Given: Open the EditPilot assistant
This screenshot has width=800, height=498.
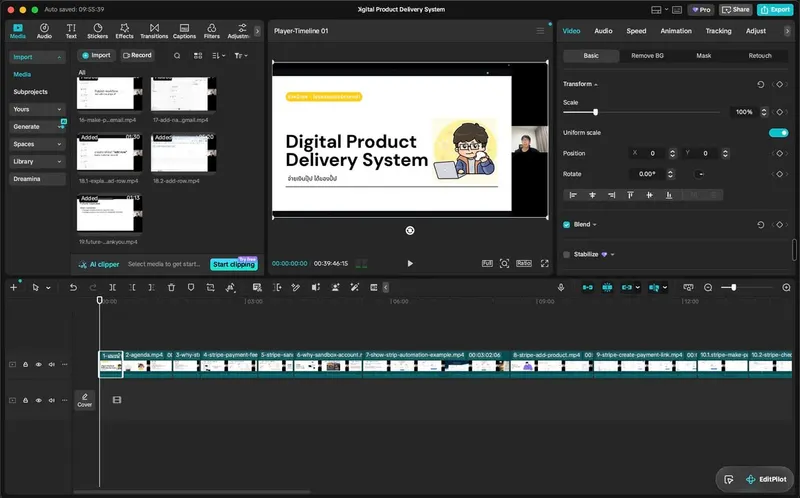Looking at the screenshot, I should (x=766, y=479).
